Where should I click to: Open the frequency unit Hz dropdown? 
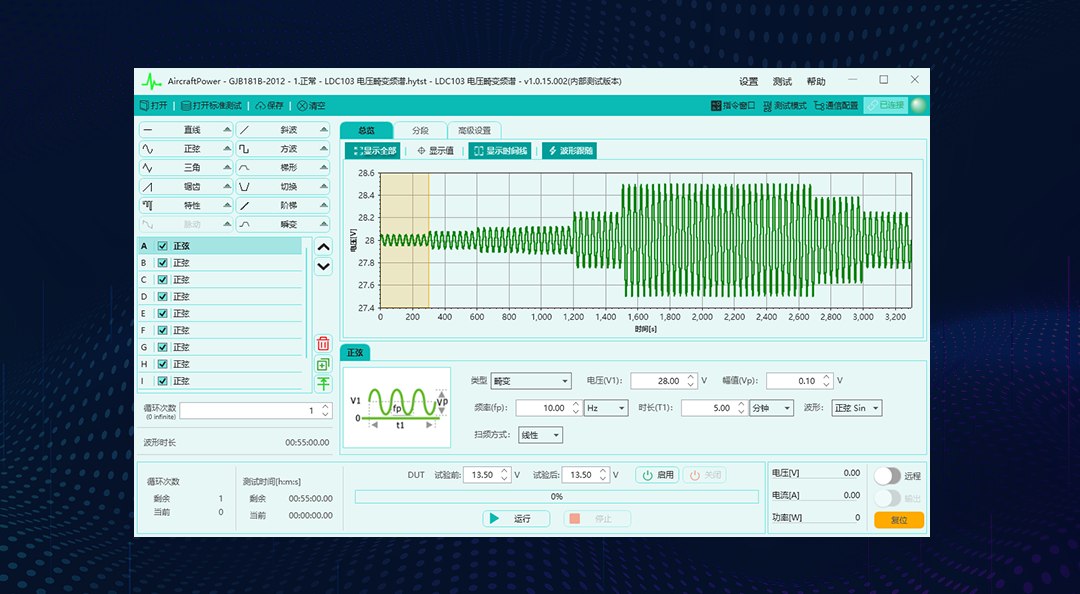coord(606,408)
